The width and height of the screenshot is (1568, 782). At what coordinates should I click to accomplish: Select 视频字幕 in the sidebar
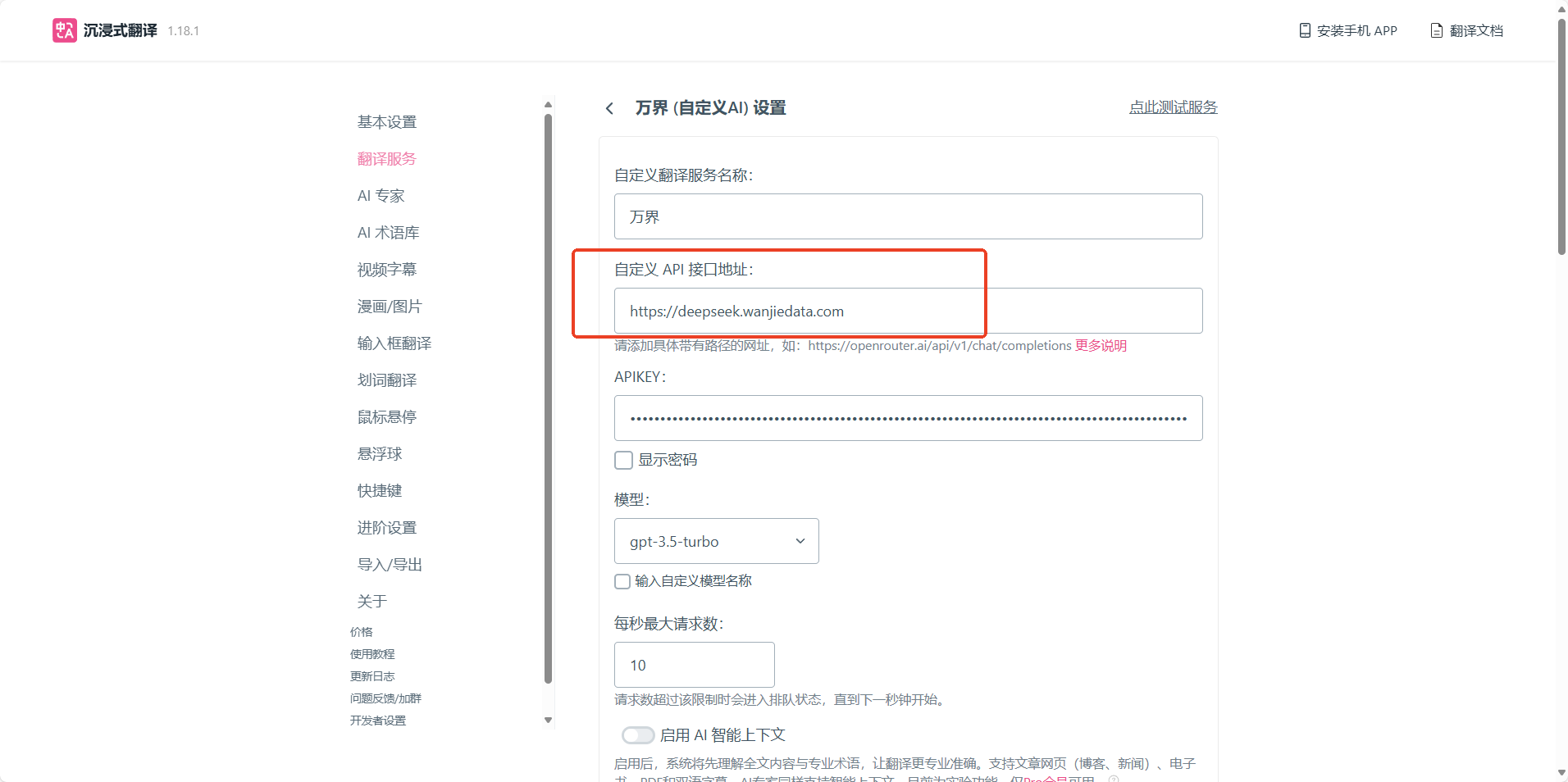click(x=386, y=270)
